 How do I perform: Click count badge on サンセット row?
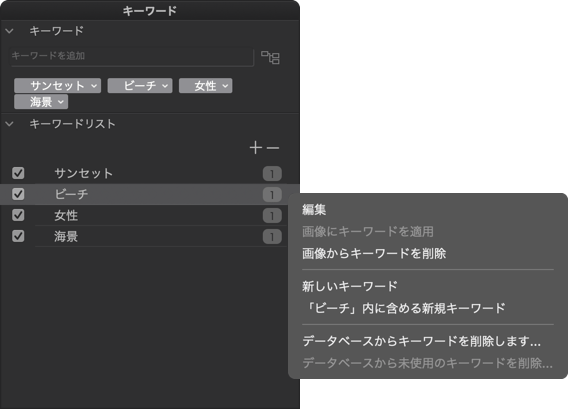pos(272,174)
